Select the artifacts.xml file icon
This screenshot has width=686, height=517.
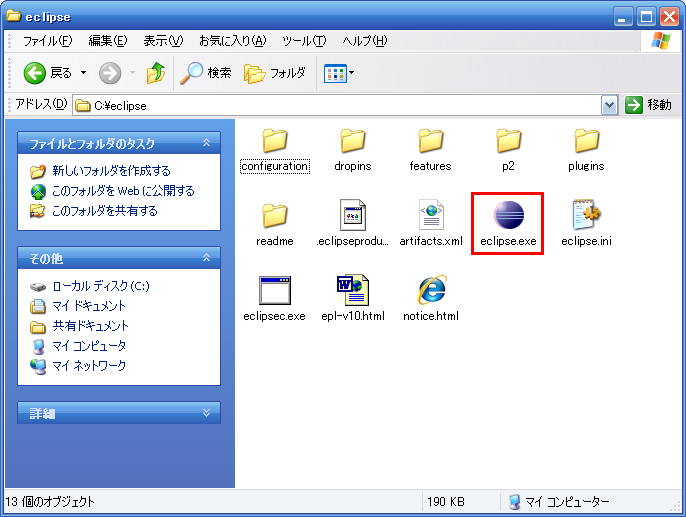point(431,215)
